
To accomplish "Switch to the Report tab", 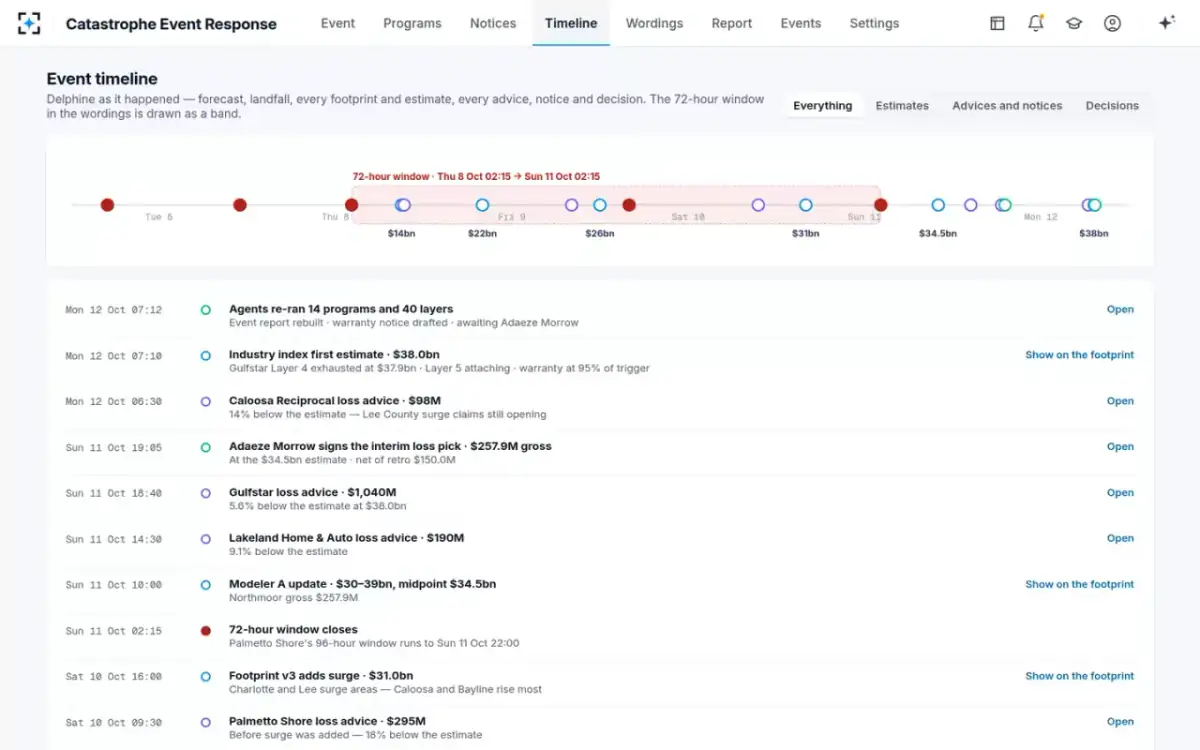I will click(732, 23).
